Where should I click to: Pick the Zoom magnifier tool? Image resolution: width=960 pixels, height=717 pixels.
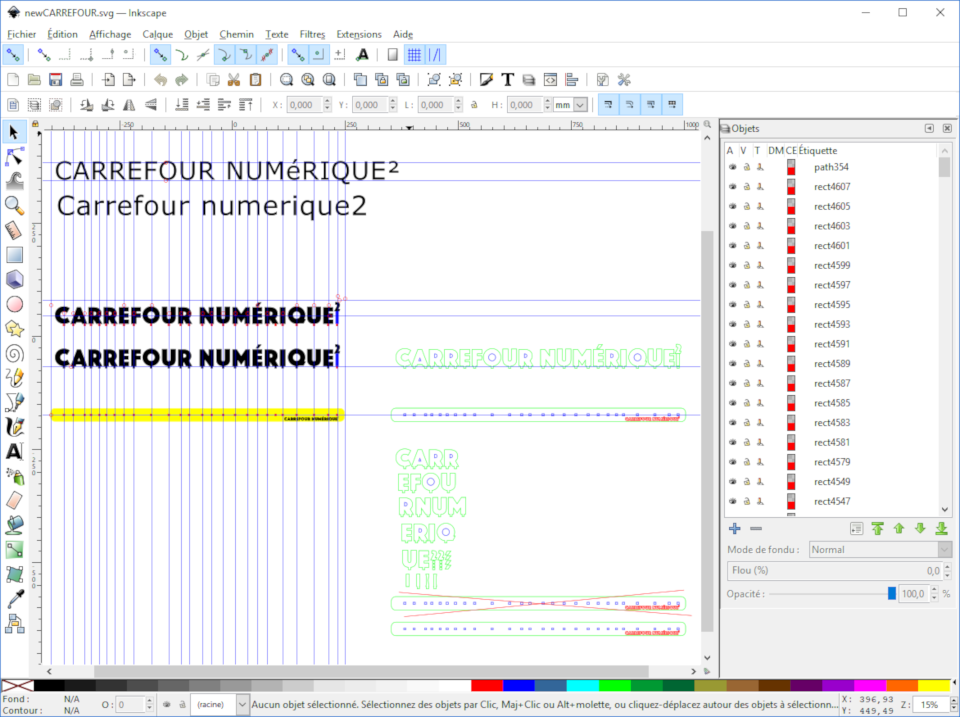pyautogui.click(x=14, y=205)
